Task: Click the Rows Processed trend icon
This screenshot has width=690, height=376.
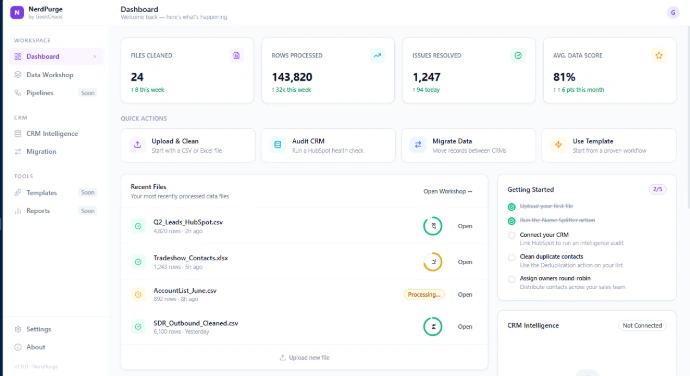Action: pyautogui.click(x=377, y=55)
